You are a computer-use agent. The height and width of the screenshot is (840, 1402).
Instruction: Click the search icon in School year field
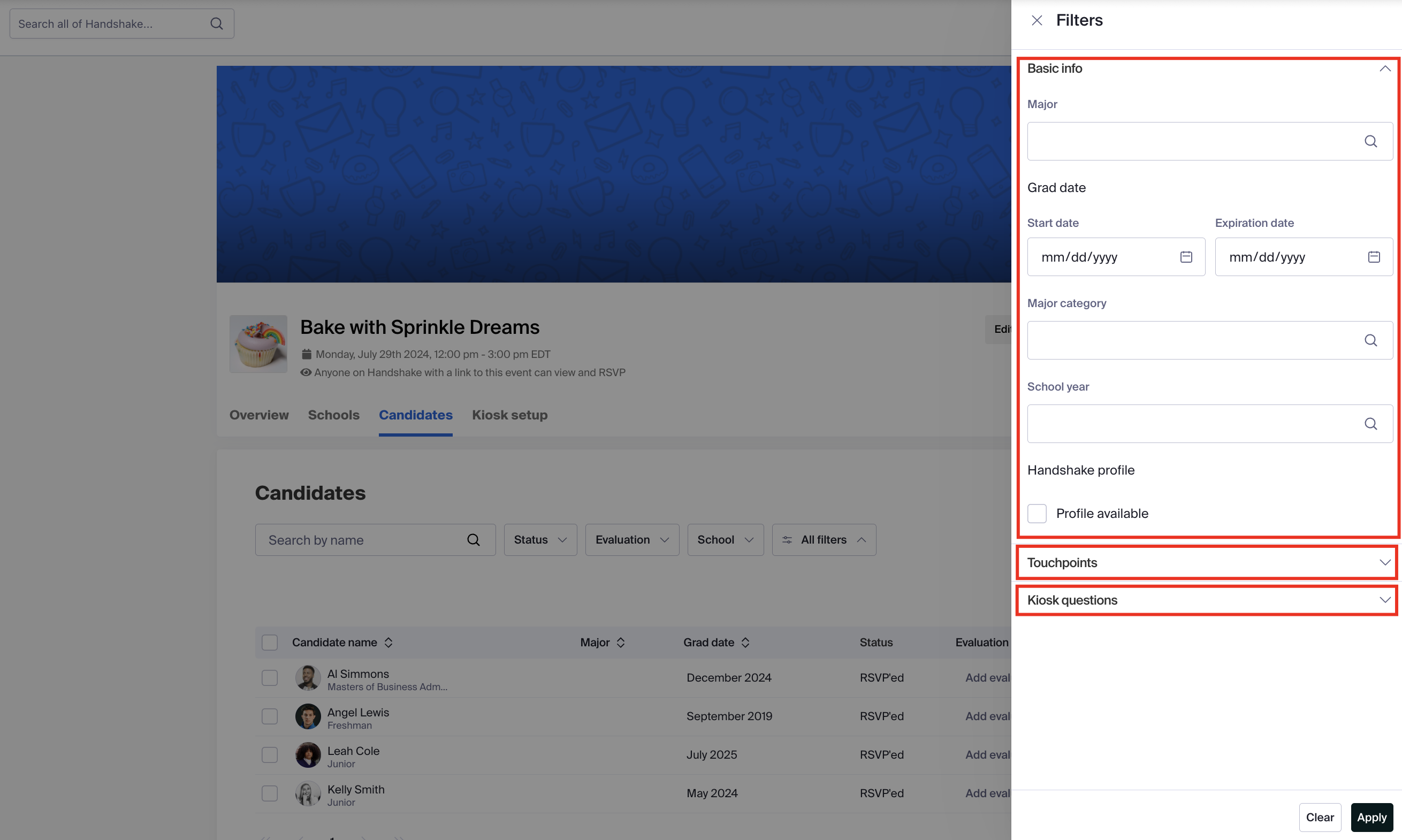click(x=1370, y=423)
